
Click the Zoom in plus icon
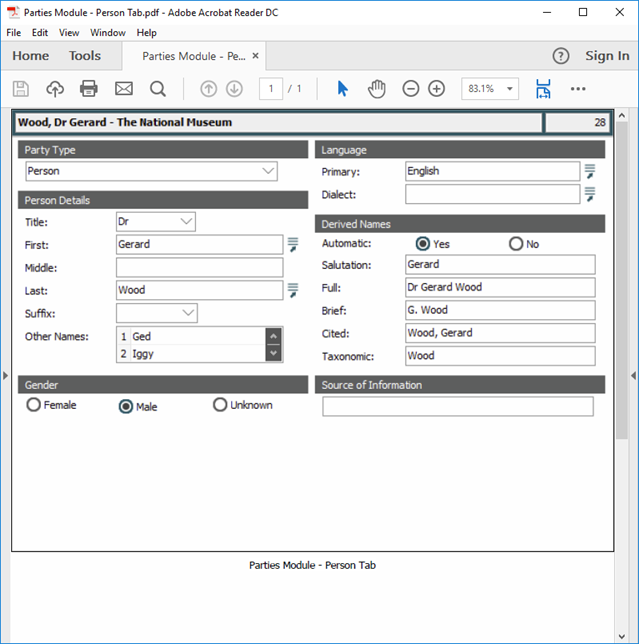click(436, 89)
